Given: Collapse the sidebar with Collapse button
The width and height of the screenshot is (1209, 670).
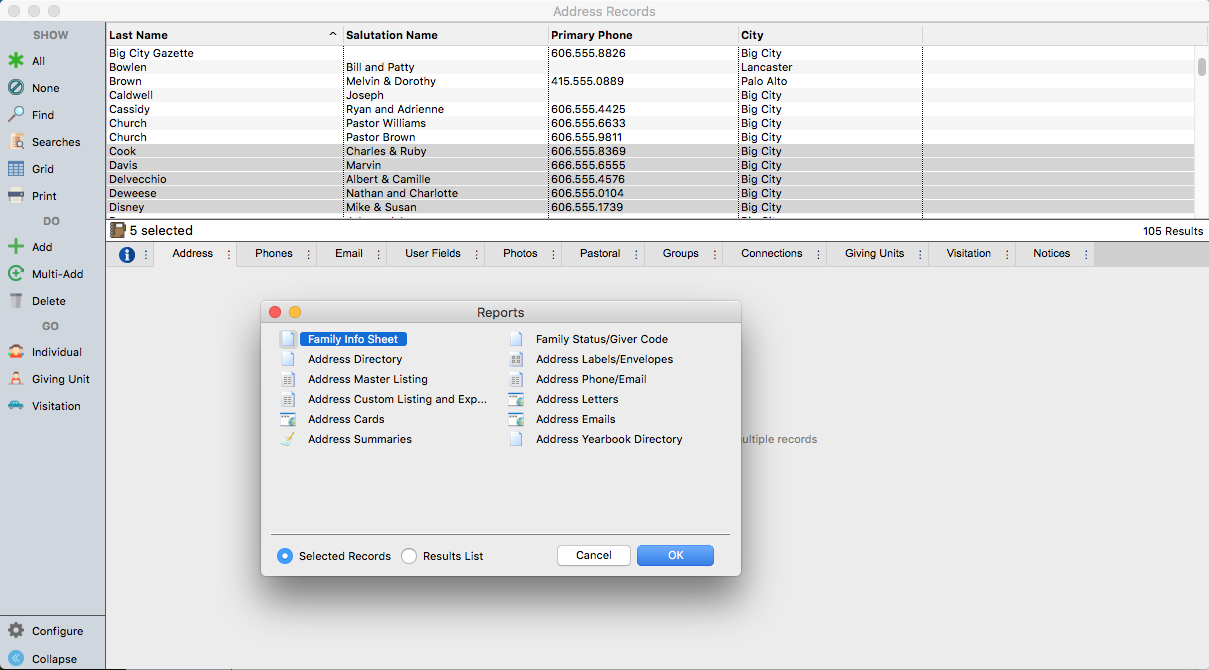Looking at the screenshot, I should pyautogui.click(x=16, y=659).
